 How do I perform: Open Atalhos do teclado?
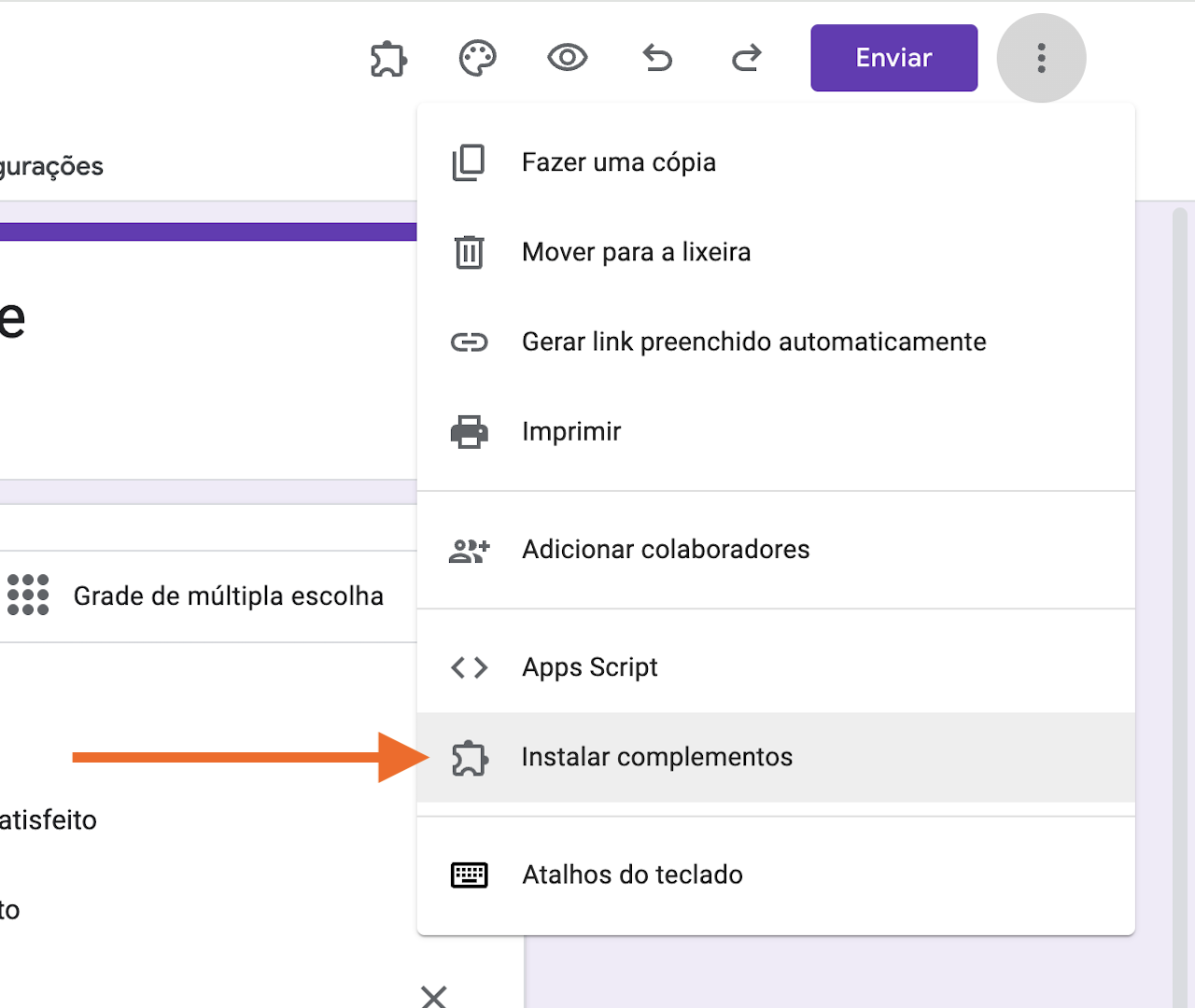(632, 875)
